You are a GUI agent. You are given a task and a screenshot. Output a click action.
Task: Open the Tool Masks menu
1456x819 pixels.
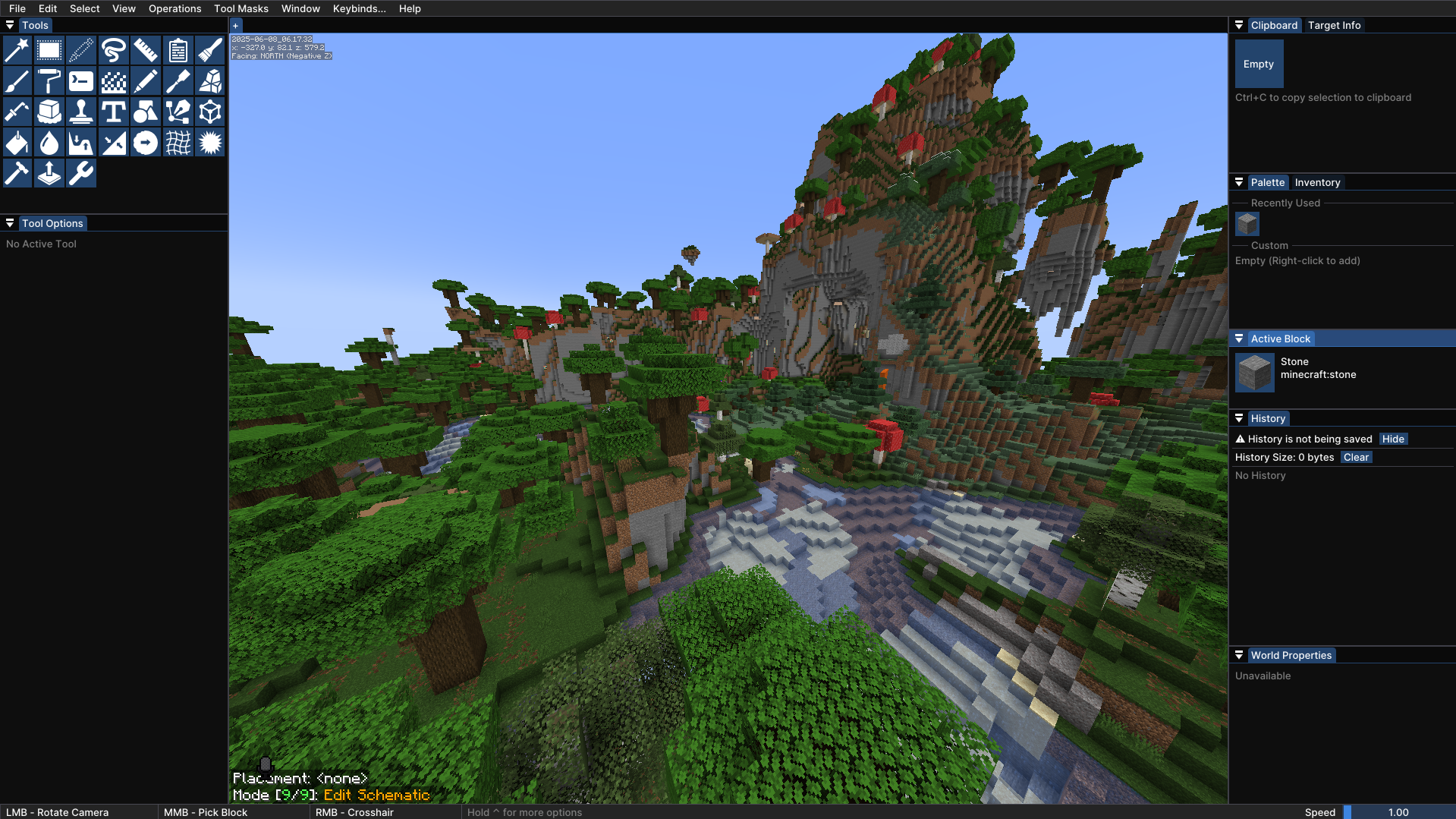241,8
